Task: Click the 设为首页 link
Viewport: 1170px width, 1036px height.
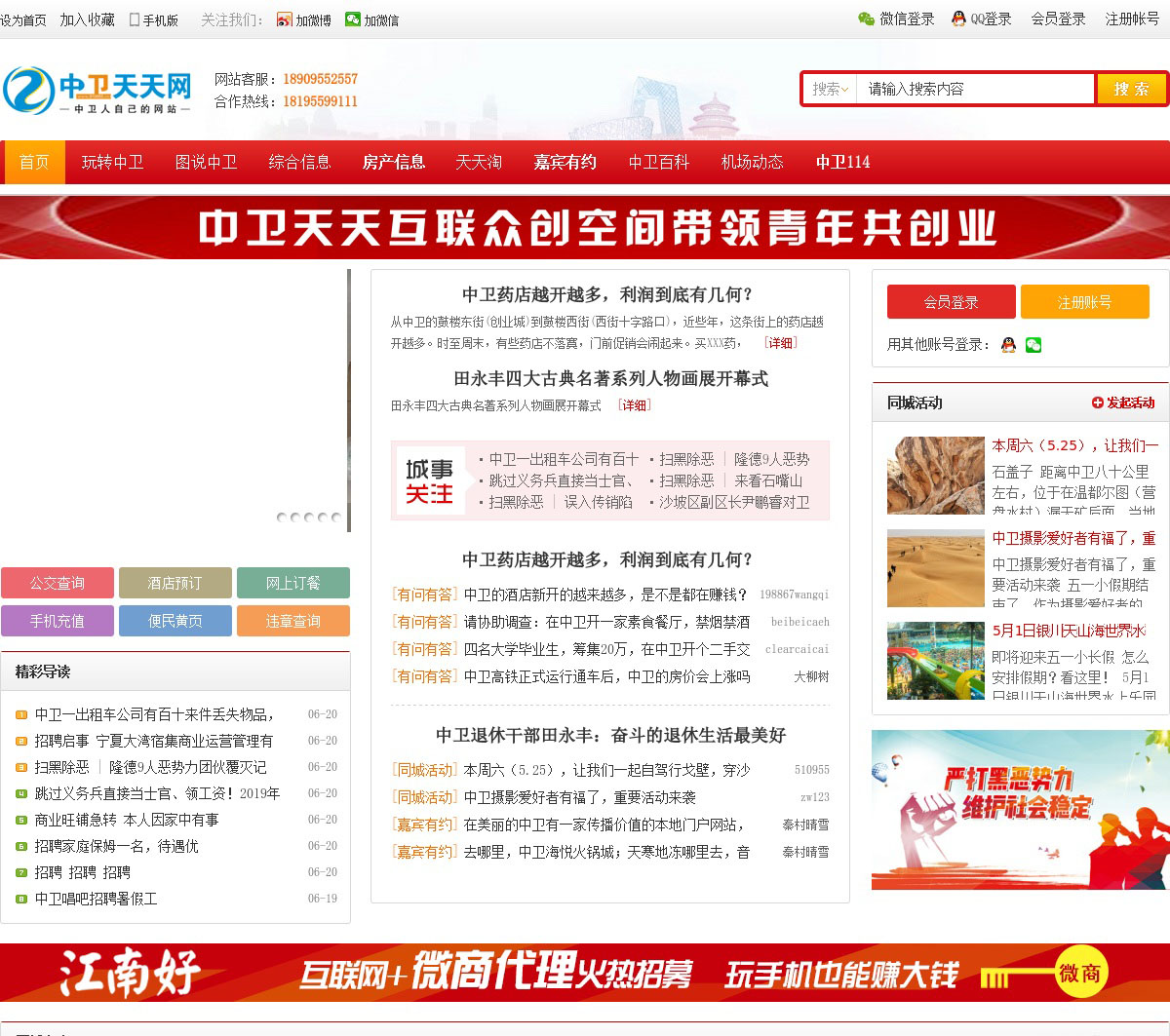Action: [23, 19]
